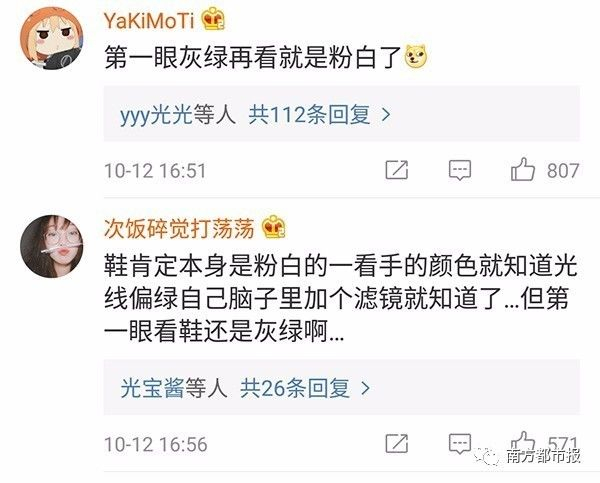This screenshot has height=483, width=600.
Task: Tap the doge emoji in first comment
Action: [416, 57]
